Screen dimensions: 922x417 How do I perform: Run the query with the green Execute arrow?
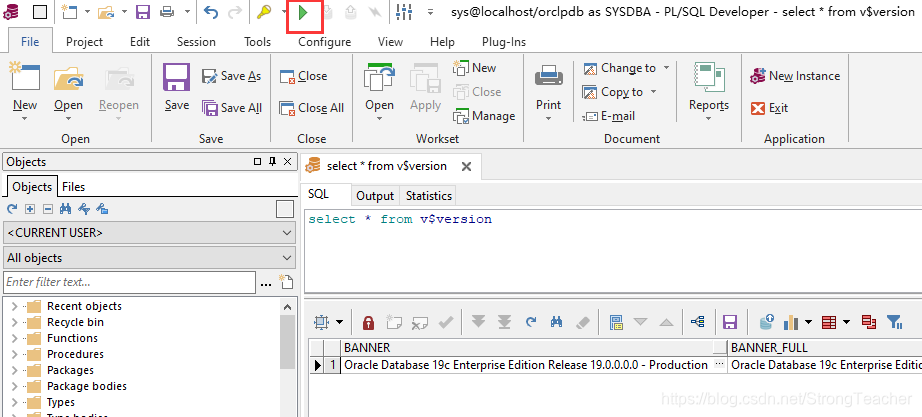(303, 12)
